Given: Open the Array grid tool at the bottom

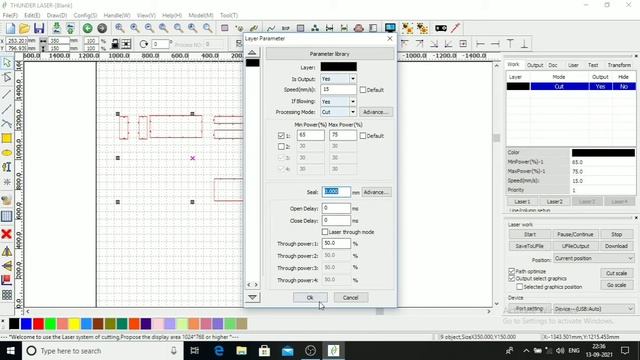Looking at the screenshot, I should tap(7, 295).
